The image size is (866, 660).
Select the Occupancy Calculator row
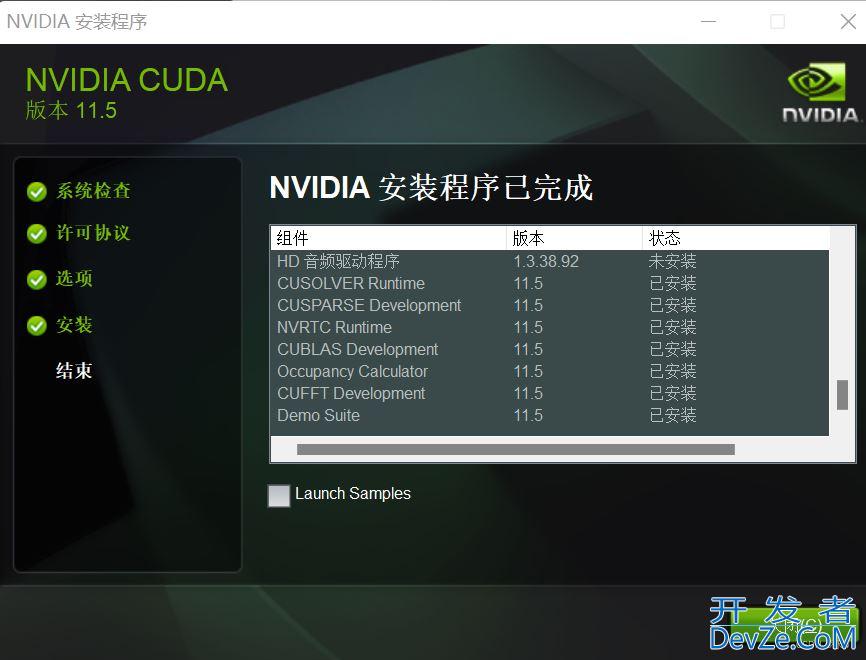[x=550, y=372]
